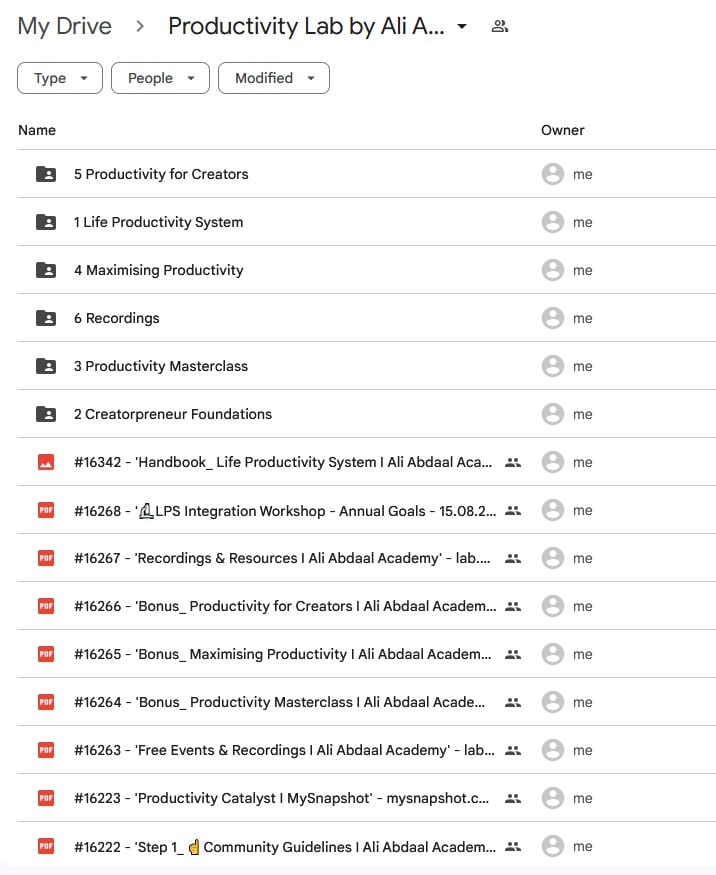
Task: Click the Owner column header
Action: tap(562, 130)
